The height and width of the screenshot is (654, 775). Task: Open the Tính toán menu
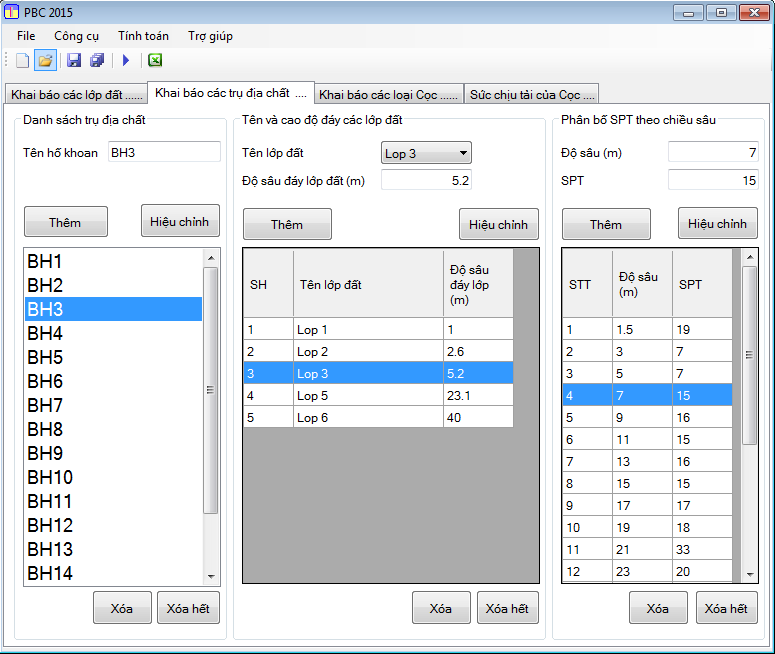tap(143, 36)
